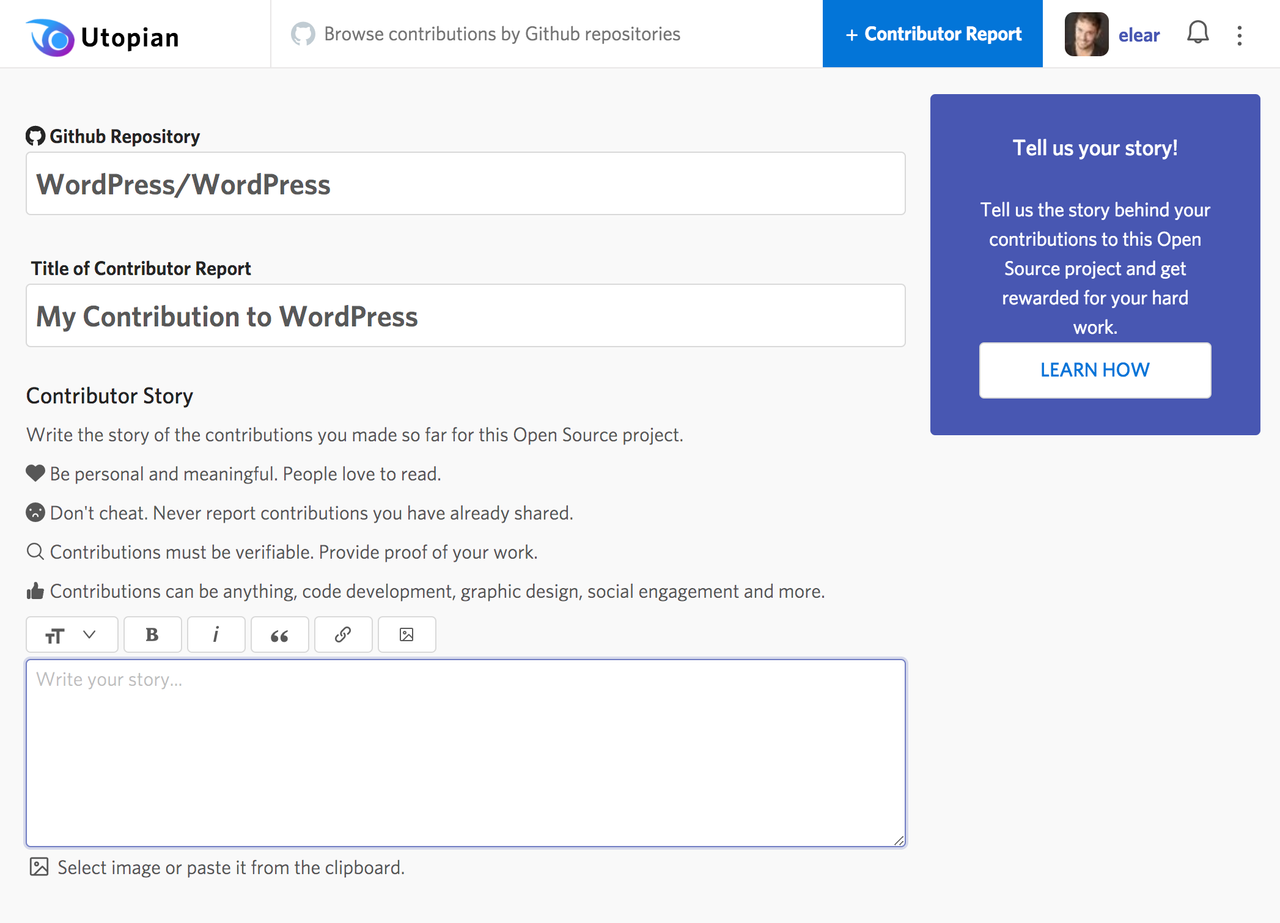Open the heading size dropdown
This screenshot has width=1280, height=923.
(71, 635)
